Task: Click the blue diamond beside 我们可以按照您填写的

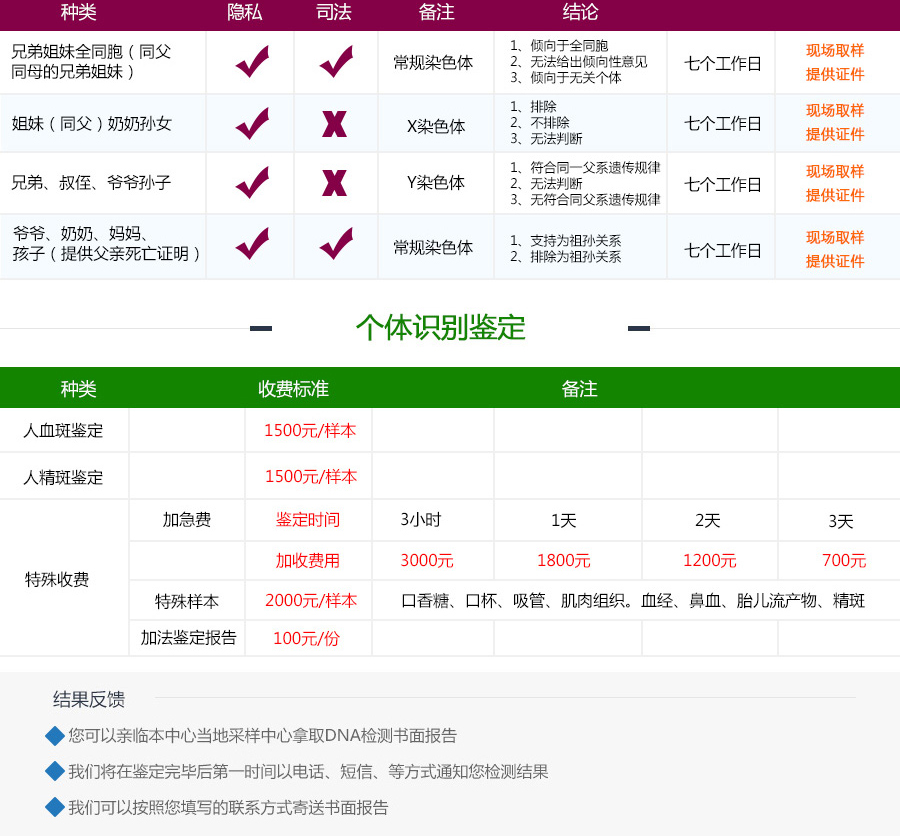Action: (55, 807)
